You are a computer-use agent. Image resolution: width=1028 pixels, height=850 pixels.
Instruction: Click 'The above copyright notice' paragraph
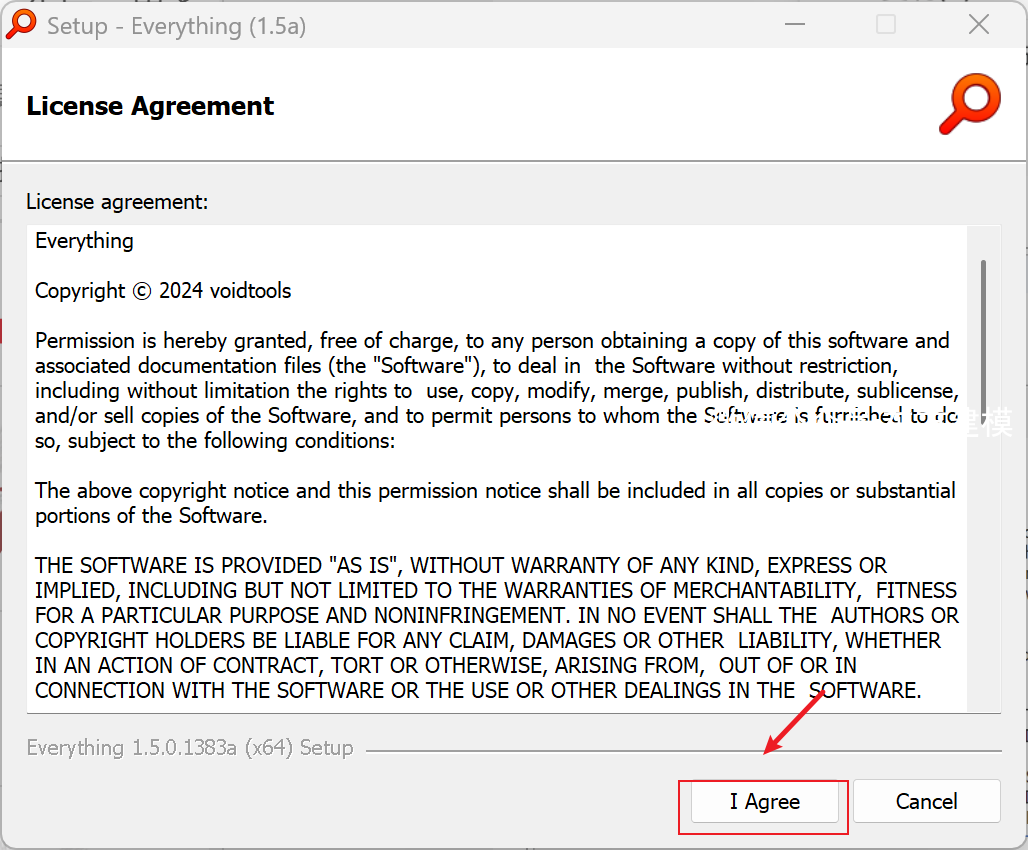pyautogui.click(x=495, y=503)
